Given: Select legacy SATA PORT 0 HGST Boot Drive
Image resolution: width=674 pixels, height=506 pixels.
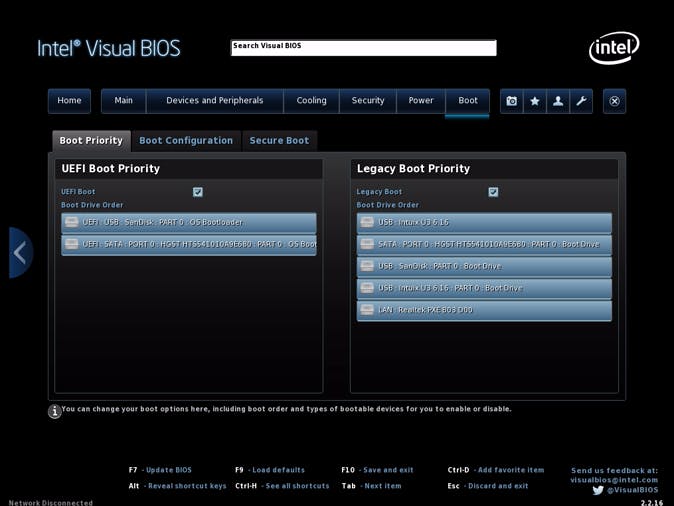Looking at the screenshot, I should pos(484,245).
